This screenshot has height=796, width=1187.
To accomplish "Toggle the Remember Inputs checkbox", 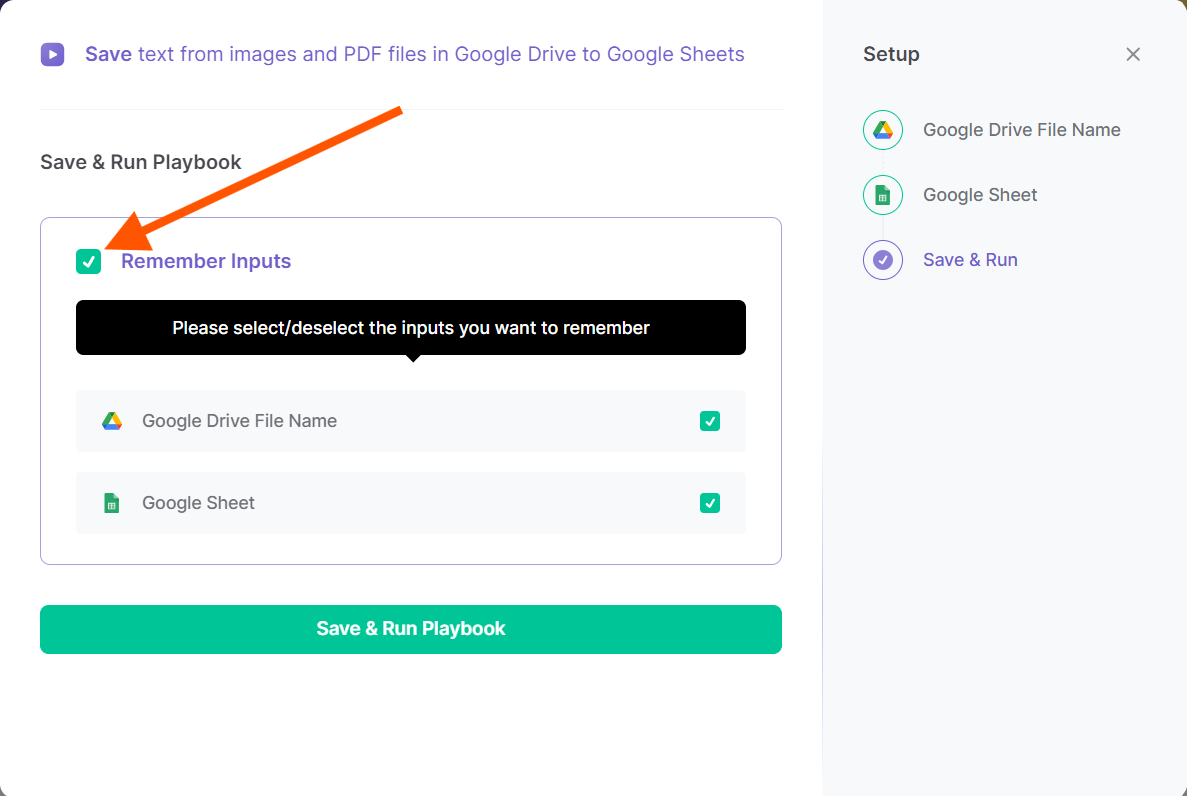I will pos(89,261).
